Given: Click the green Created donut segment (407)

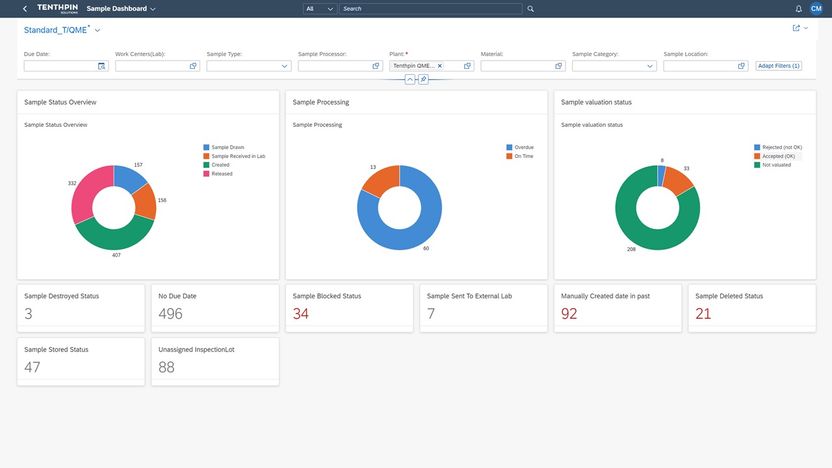Looking at the screenshot, I should (x=116, y=237).
